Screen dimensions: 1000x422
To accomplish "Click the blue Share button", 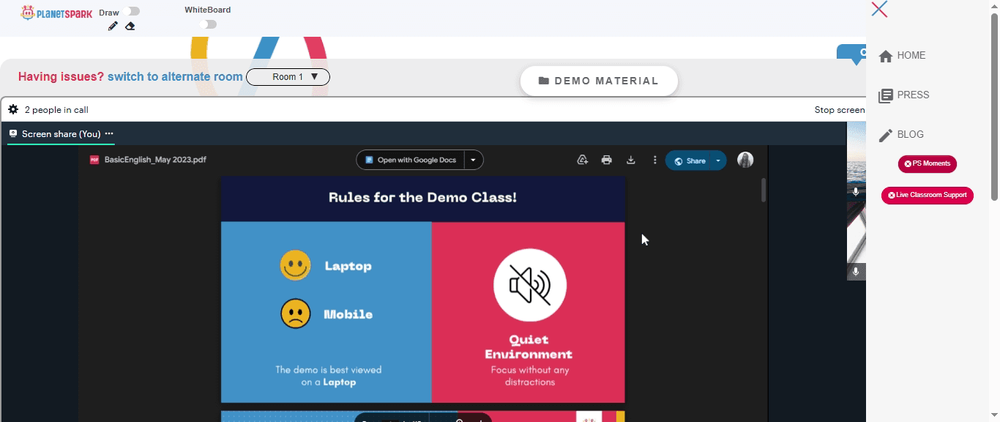I will [x=689, y=161].
